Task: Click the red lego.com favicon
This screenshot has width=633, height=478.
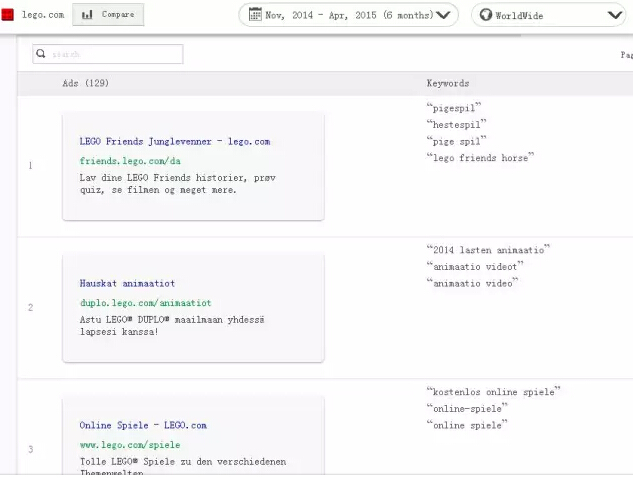Action: pyautogui.click(x=7, y=15)
